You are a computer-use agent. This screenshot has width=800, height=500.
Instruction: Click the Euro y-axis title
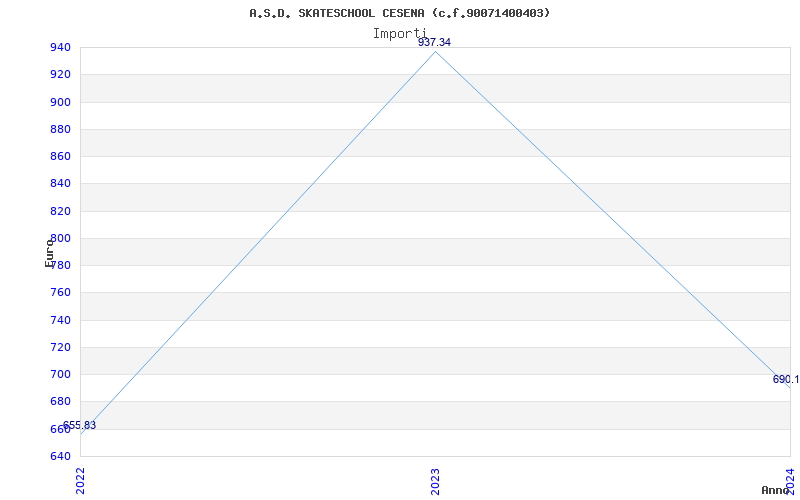pyautogui.click(x=49, y=252)
